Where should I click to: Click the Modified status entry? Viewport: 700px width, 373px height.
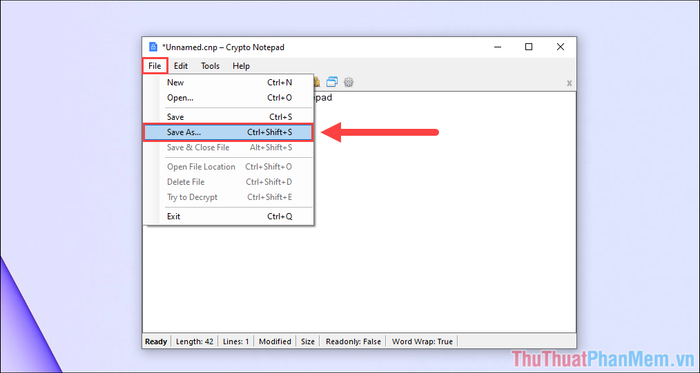[x=275, y=342]
